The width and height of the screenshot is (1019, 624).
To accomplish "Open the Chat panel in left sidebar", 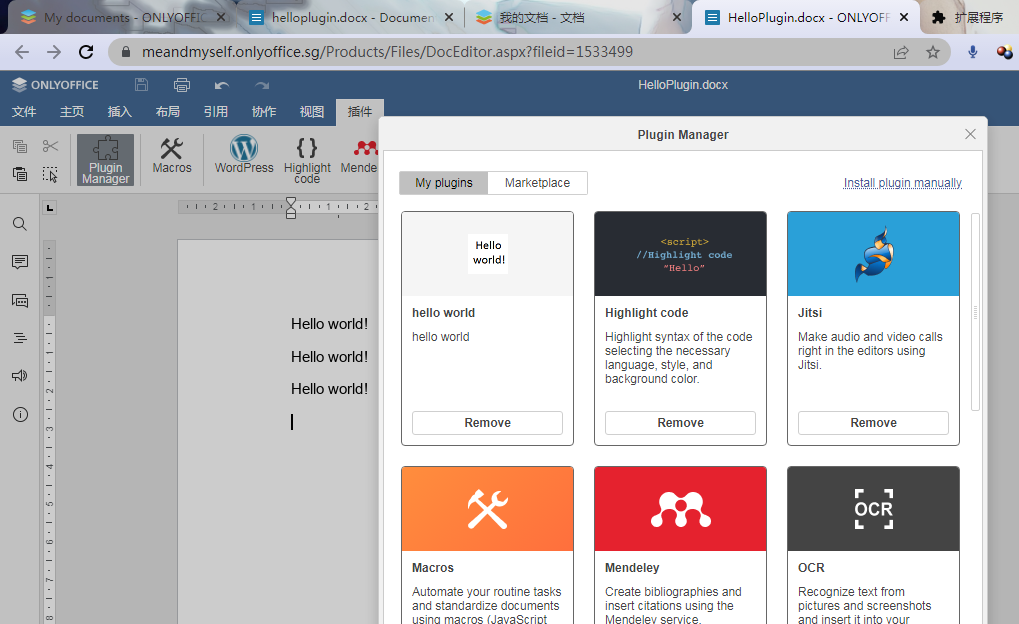I will pyautogui.click(x=20, y=300).
